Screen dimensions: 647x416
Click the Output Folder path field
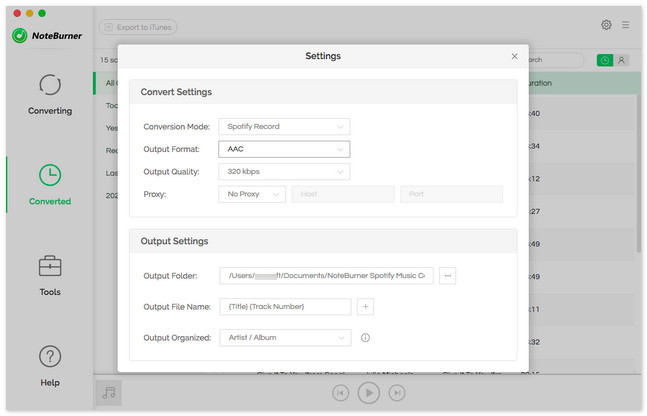(x=326, y=276)
